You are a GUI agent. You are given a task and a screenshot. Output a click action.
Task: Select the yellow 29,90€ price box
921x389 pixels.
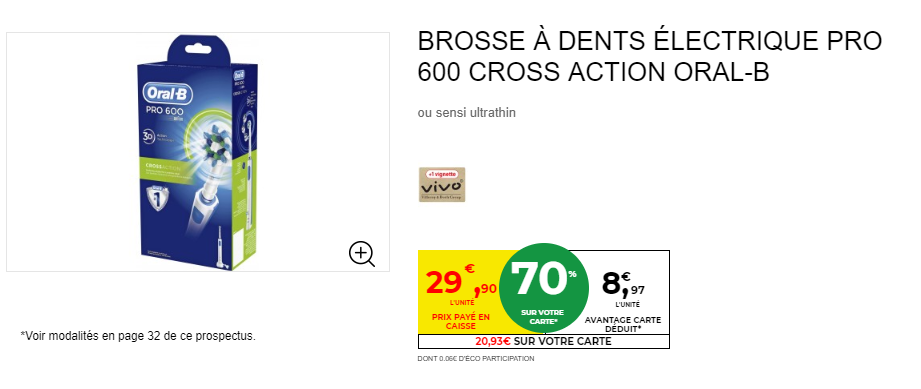(459, 292)
